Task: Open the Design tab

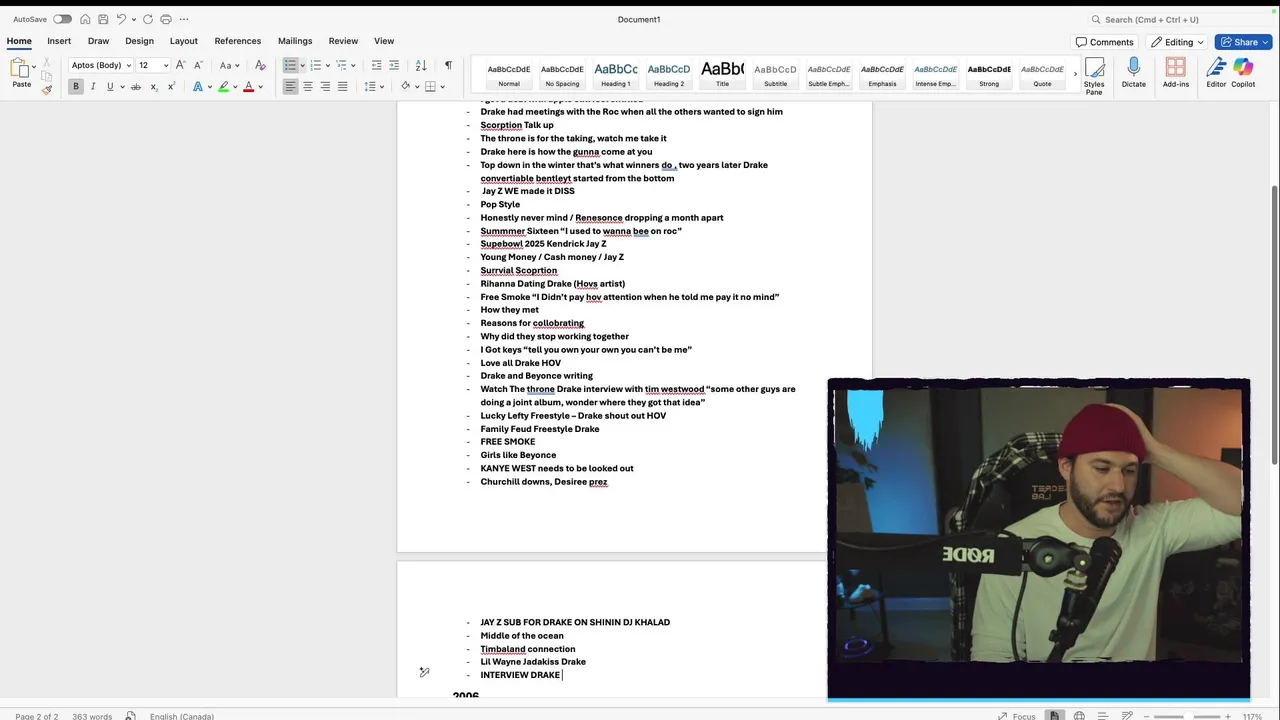Action: click(x=139, y=41)
